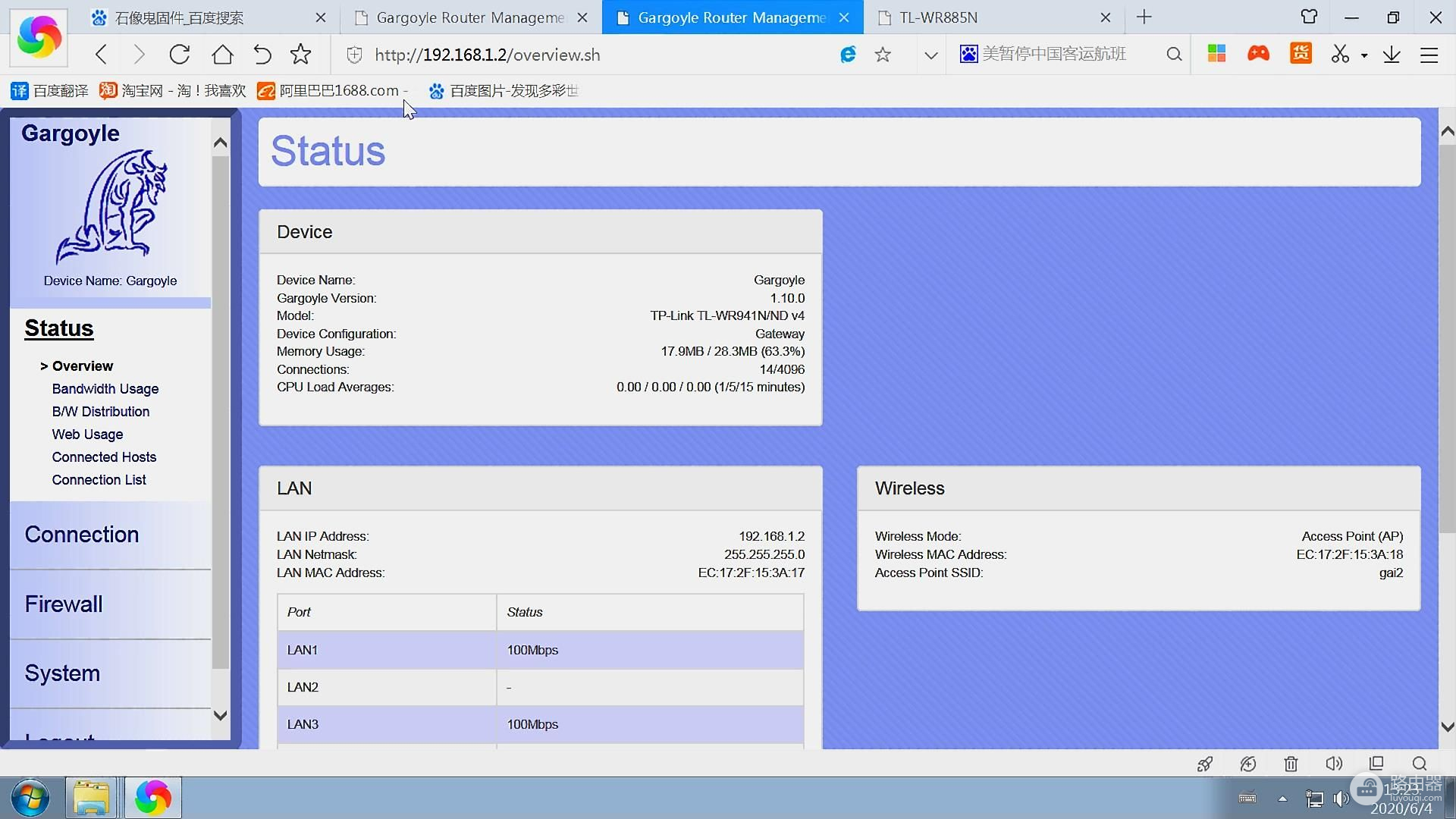Screen dimensions: 1456x819
Task: Click the network tray icon
Action: pos(1314,799)
